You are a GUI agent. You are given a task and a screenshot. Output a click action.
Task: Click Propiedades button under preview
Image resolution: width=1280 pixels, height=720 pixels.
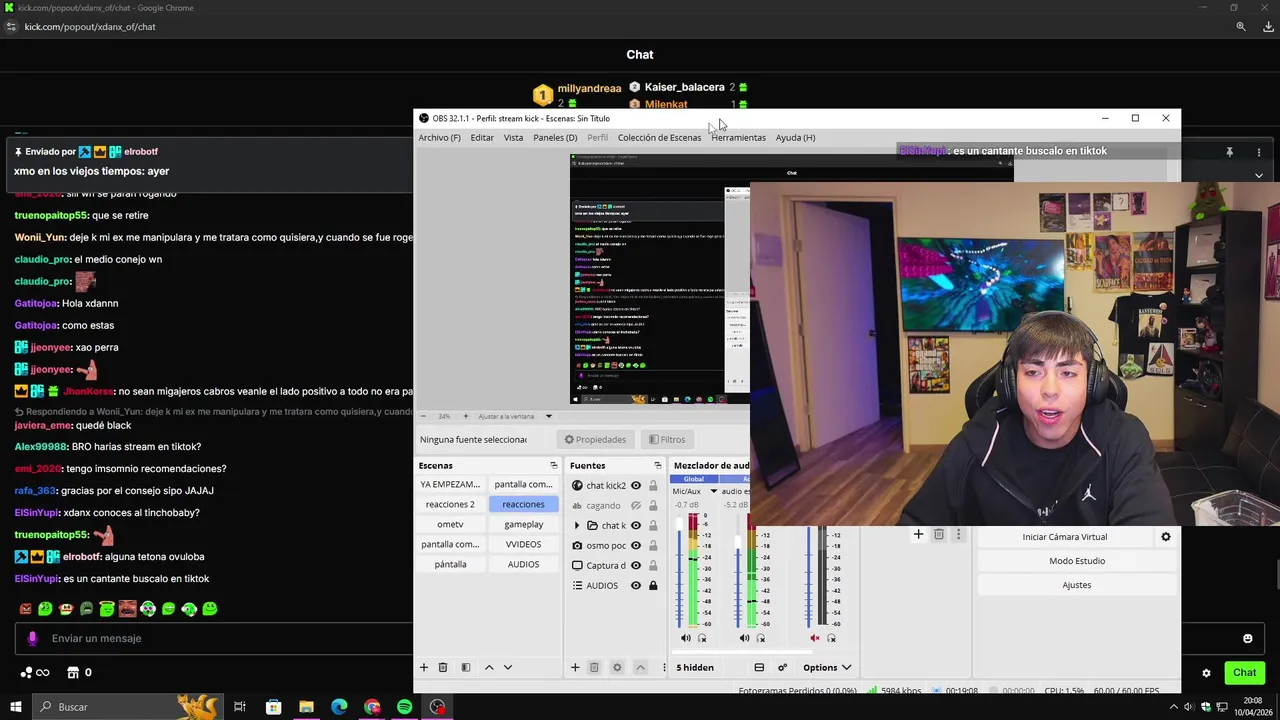[x=595, y=439]
